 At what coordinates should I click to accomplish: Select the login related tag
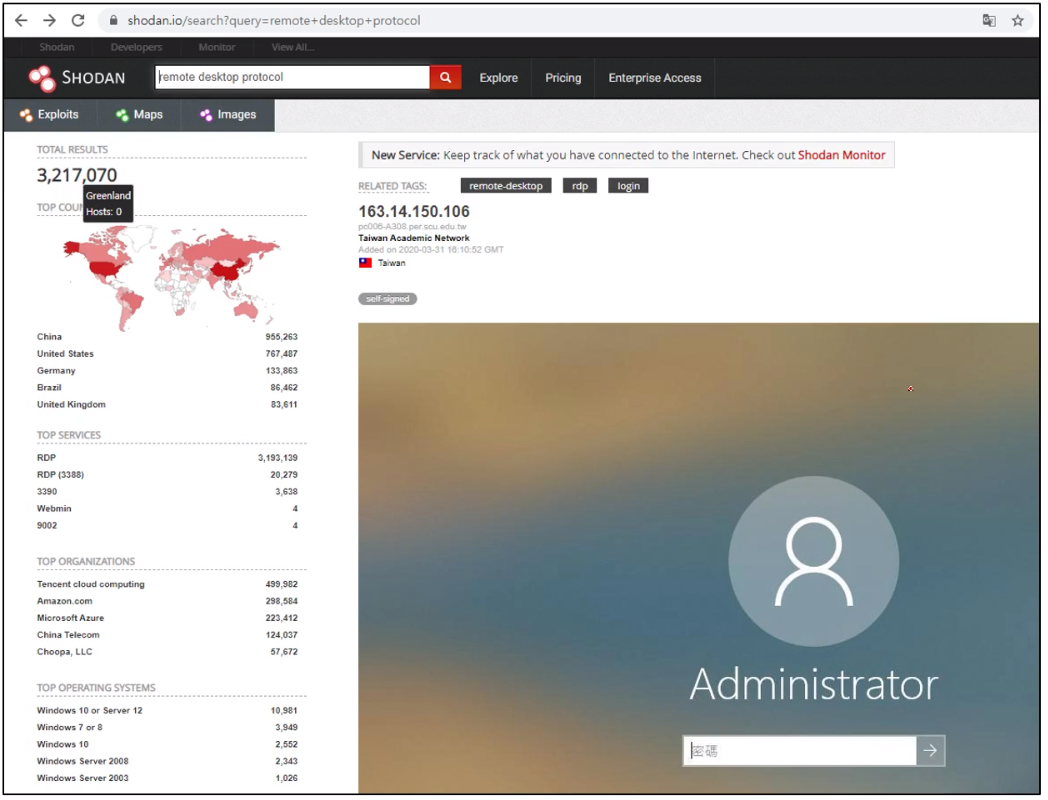click(628, 186)
